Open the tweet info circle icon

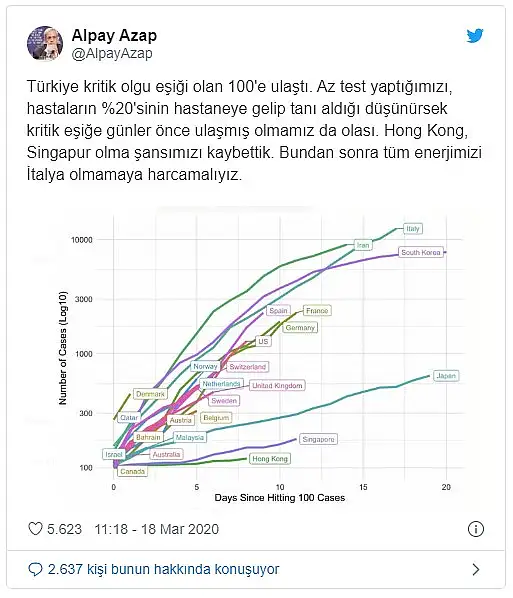476,529
